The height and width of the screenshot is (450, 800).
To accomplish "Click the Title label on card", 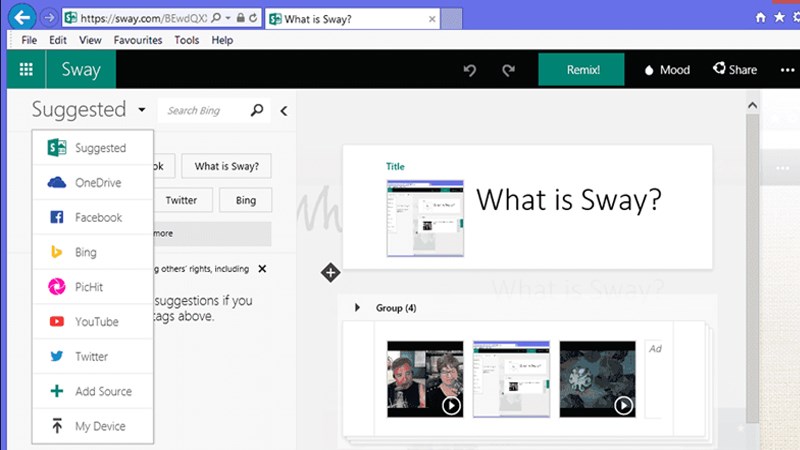I will [395, 166].
